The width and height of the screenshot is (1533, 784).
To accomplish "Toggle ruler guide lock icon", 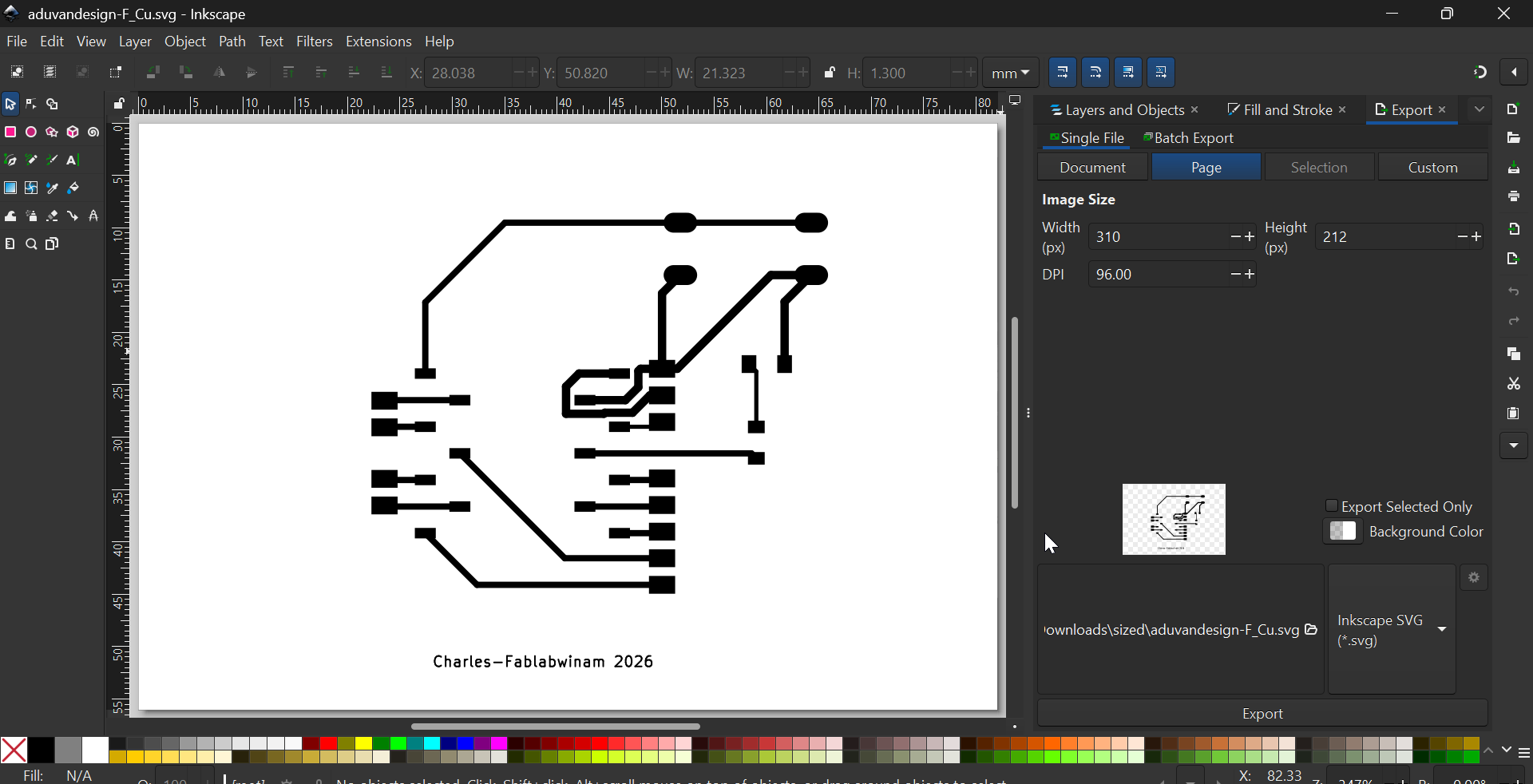I will (x=118, y=104).
